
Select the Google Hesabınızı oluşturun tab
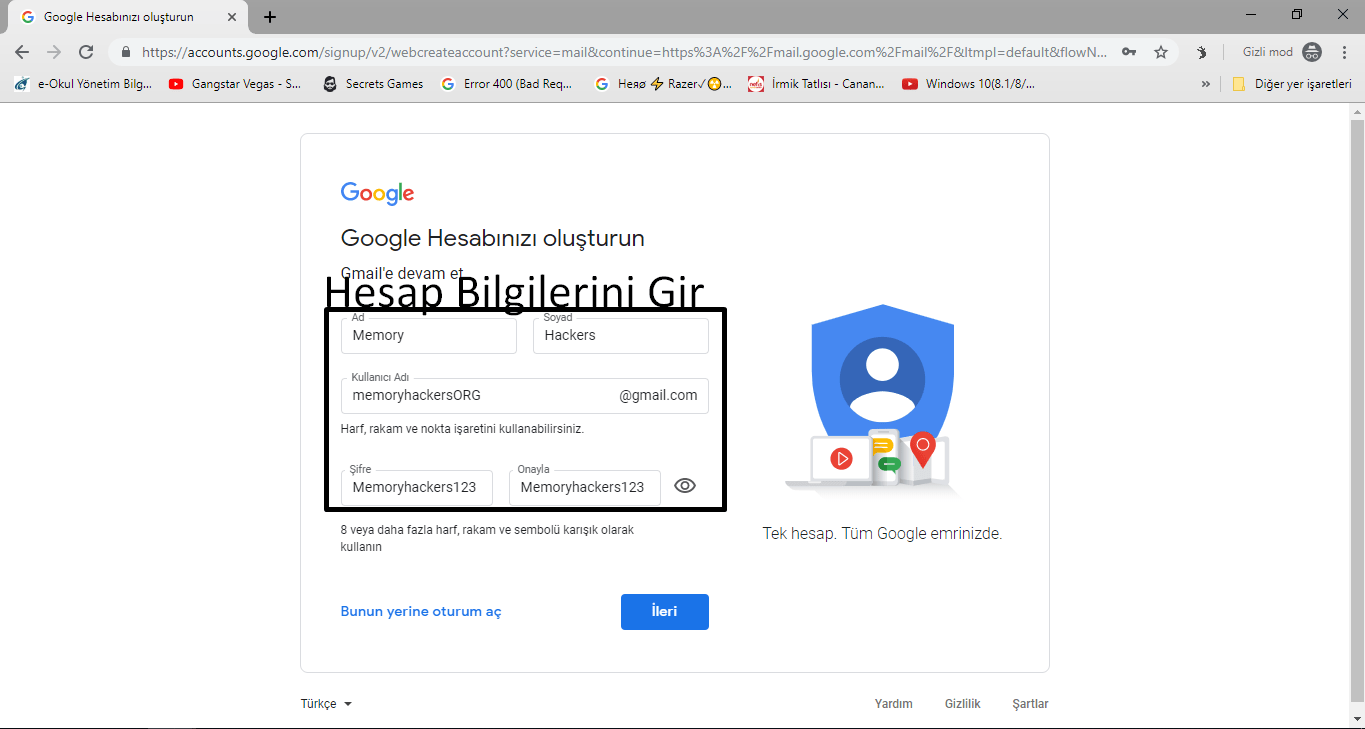(128, 17)
